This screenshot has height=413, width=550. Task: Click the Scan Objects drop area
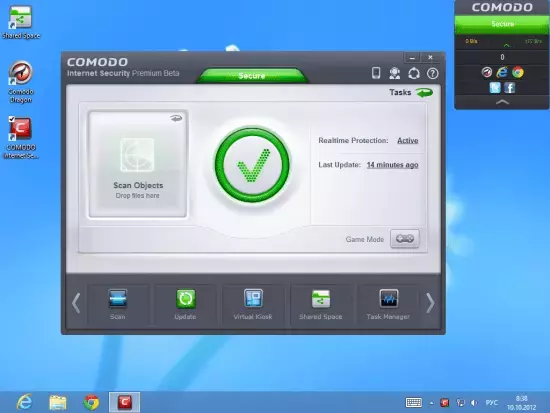tap(138, 164)
